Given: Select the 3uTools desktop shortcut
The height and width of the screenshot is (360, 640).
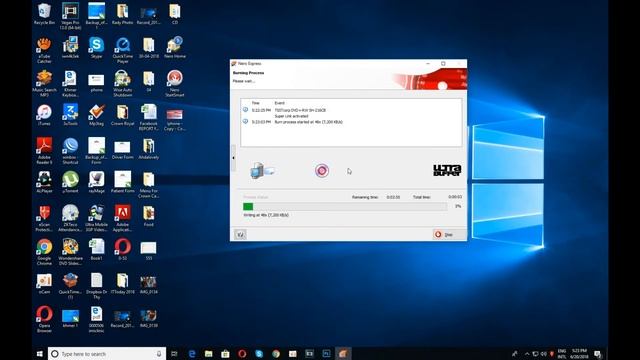Looking at the screenshot, I should click(70, 115).
